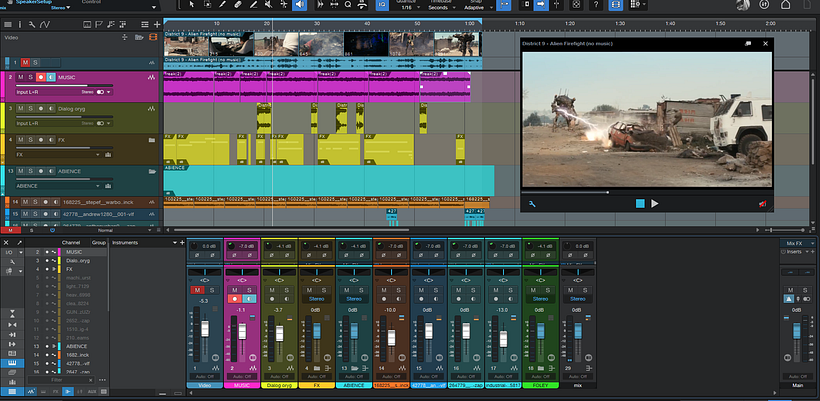Click the chat bubble icon in the video player window
Image resolution: width=820 pixels, height=401 pixels.
748,44
